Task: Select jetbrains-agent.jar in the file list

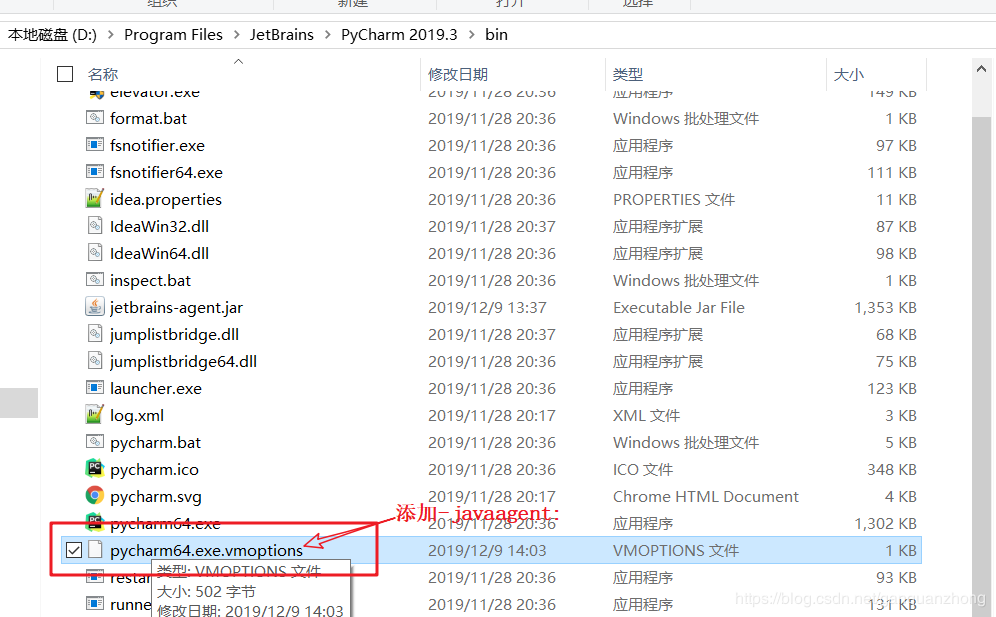Action: pyautogui.click(x=176, y=308)
